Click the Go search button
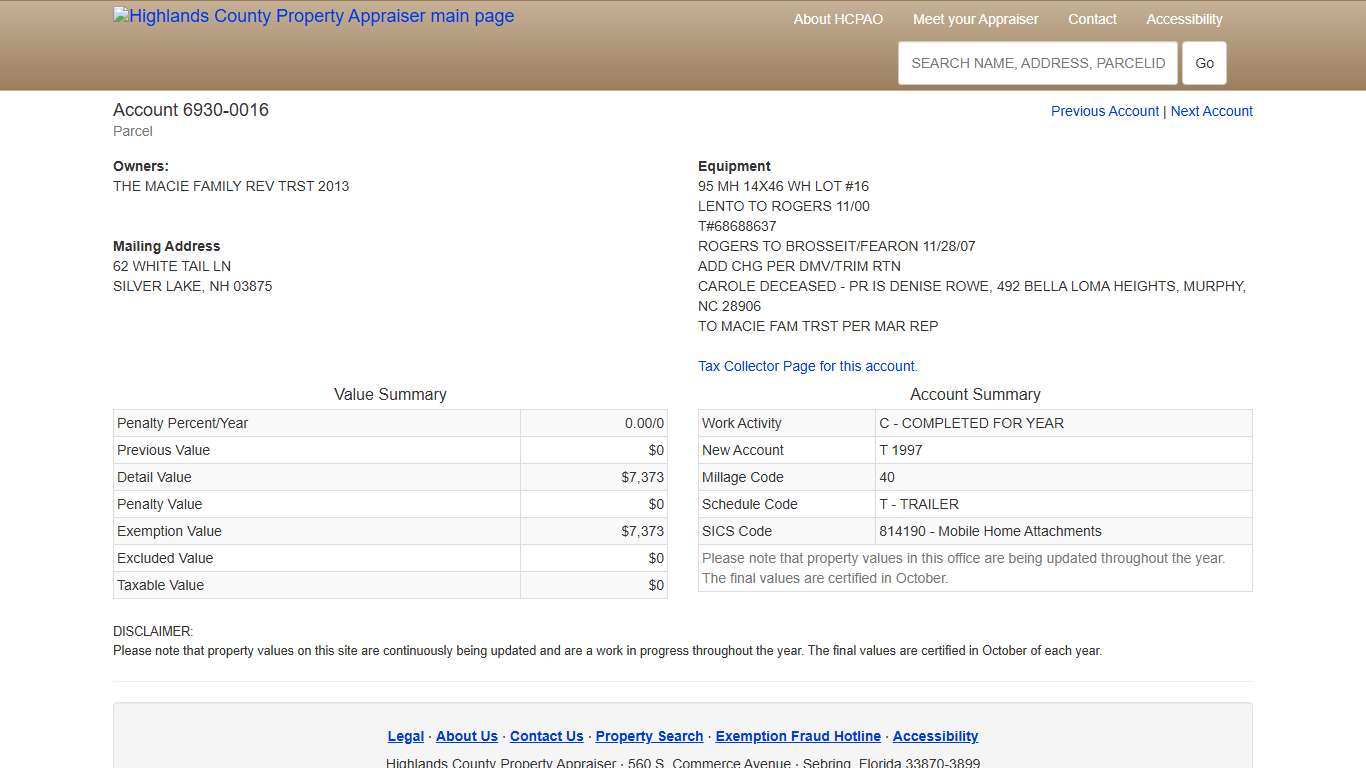The height and width of the screenshot is (768, 1366). click(1203, 62)
